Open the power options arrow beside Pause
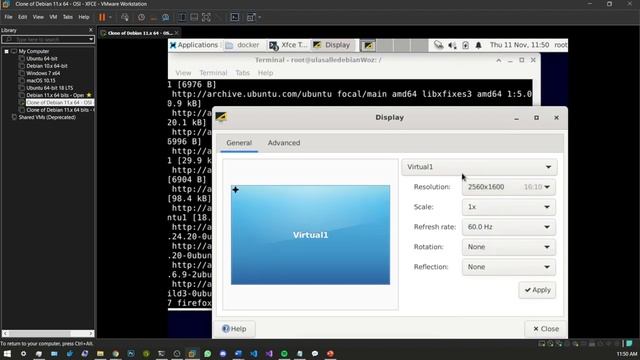 (x=110, y=17)
